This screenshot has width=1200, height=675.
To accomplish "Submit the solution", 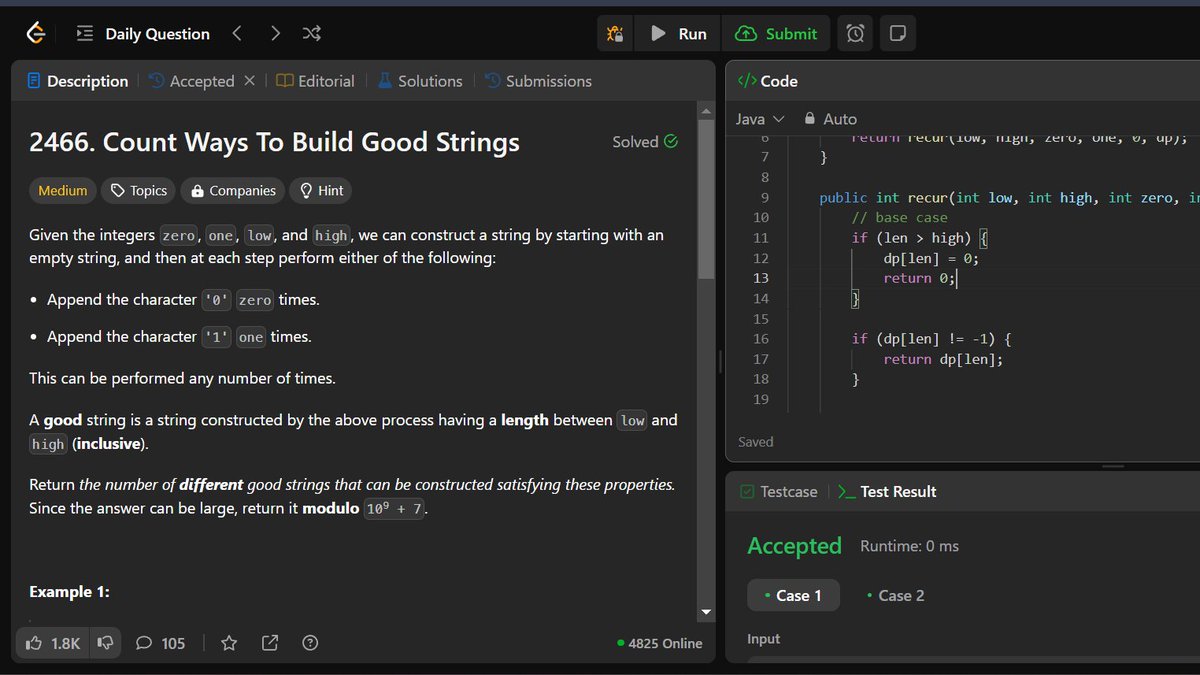I will (776, 34).
